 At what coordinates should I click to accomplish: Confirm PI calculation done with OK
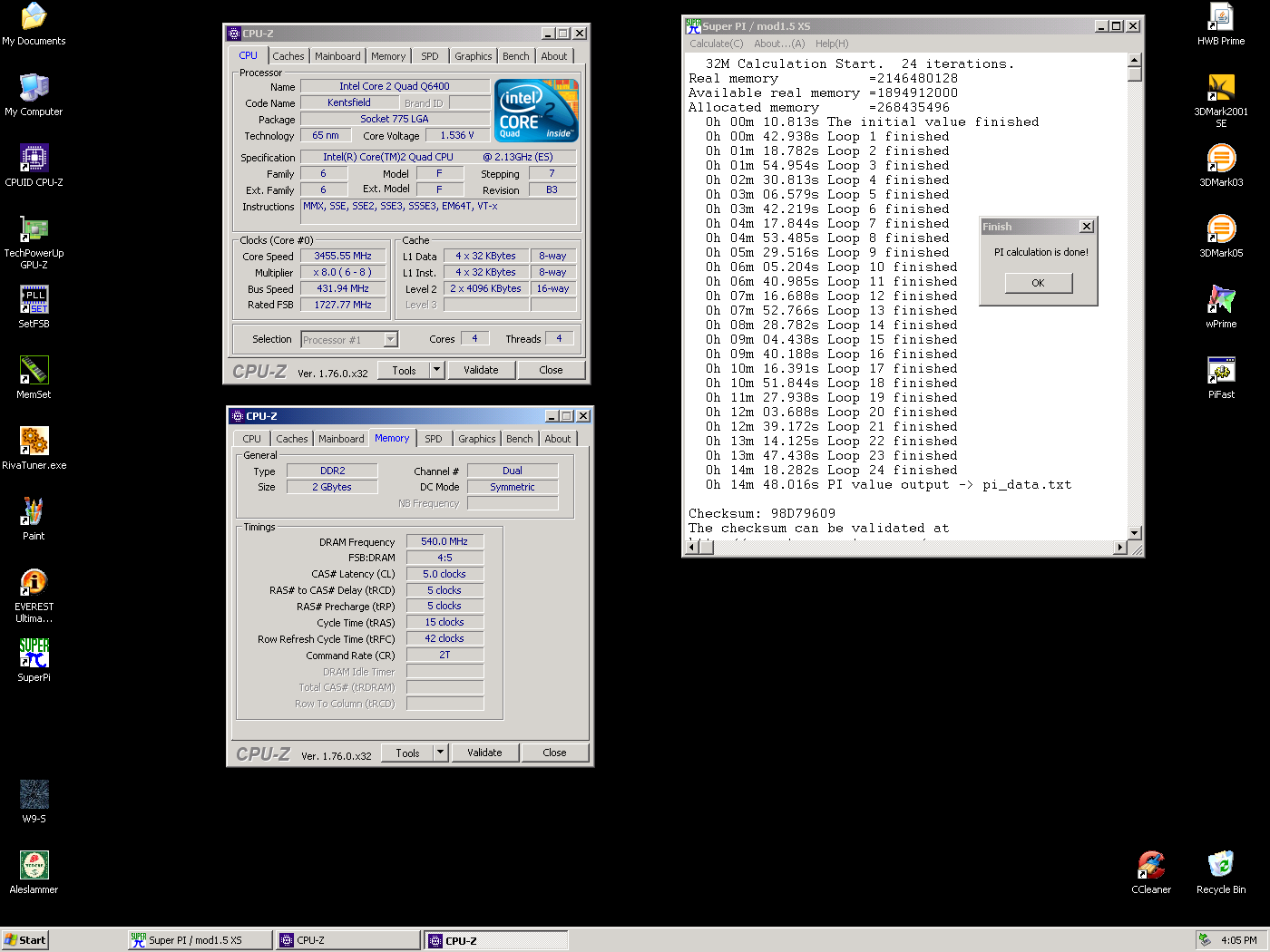(1039, 283)
